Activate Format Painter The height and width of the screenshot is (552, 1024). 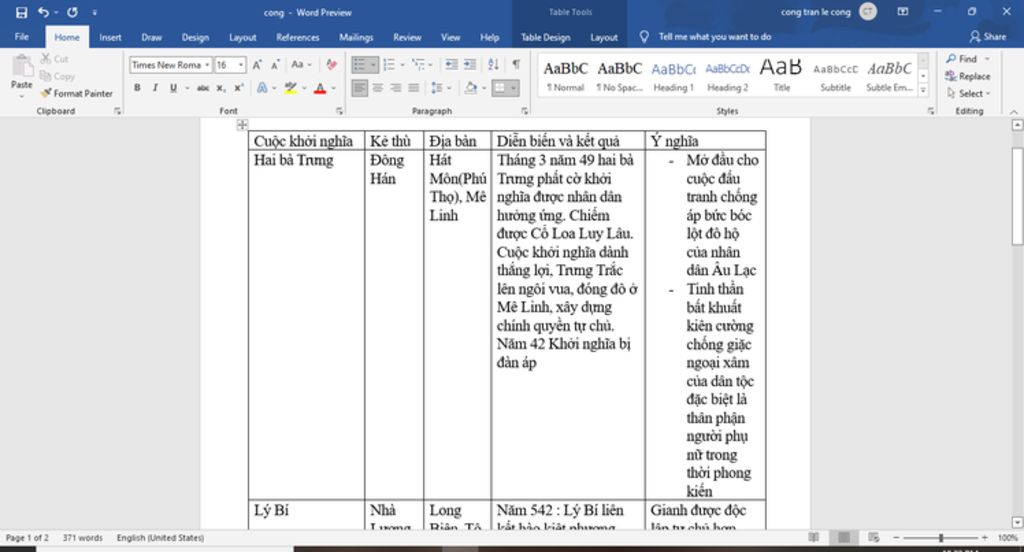pyautogui.click(x=76, y=93)
